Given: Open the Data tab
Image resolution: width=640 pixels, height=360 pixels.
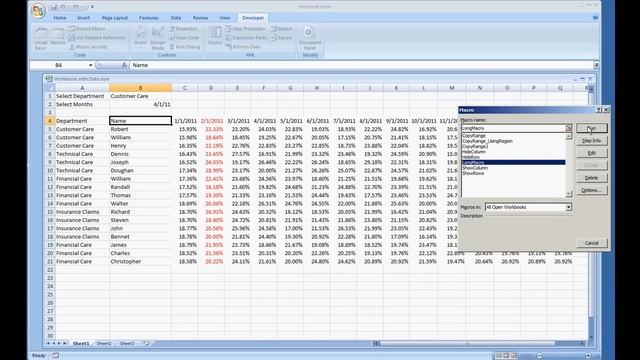Looking at the screenshot, I should [176, 18].
